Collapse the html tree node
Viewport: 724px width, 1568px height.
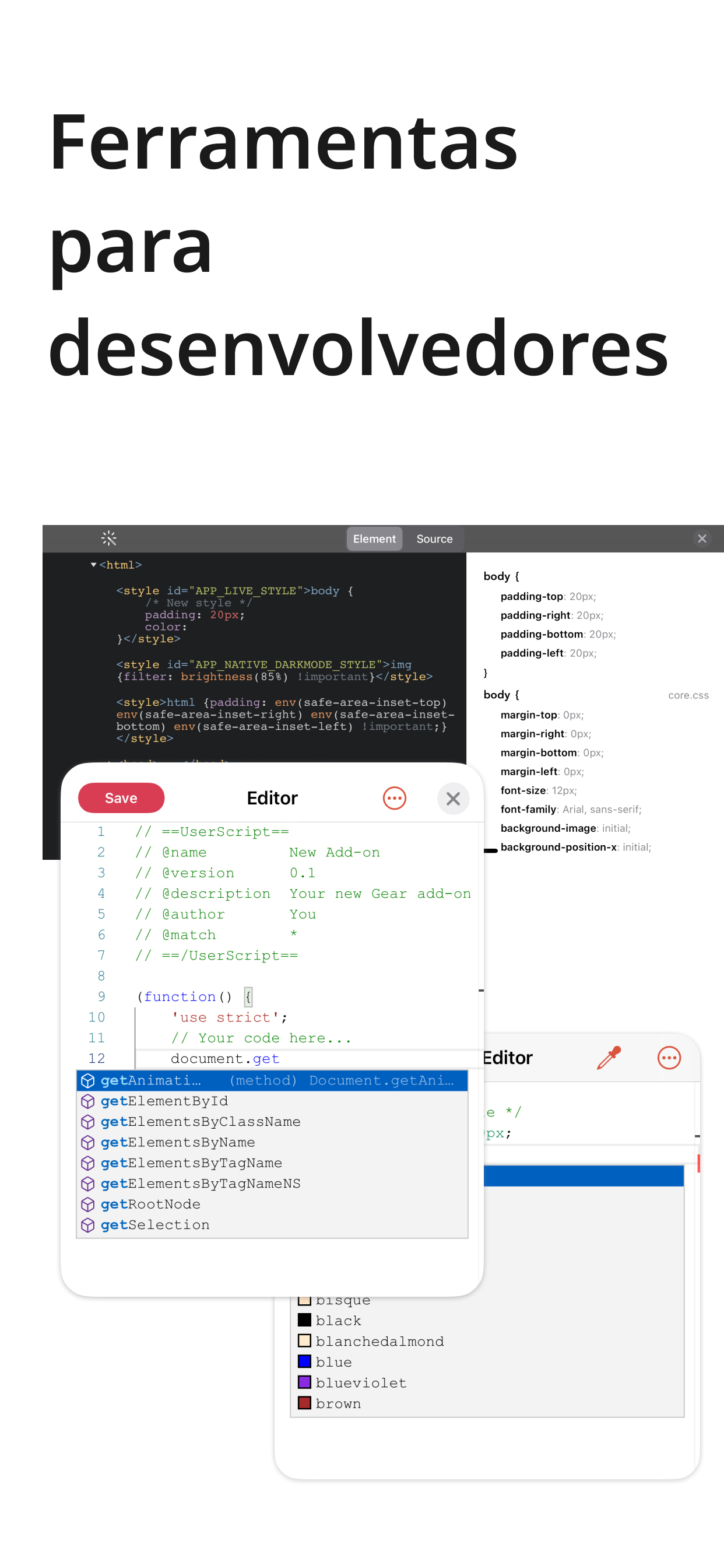pyautogui.click(x=94, y=565)
